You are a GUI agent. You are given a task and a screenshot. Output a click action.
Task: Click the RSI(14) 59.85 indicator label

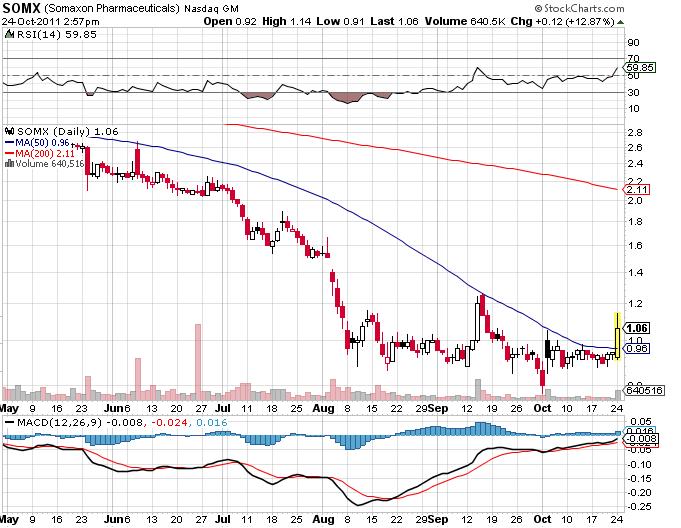56,35
